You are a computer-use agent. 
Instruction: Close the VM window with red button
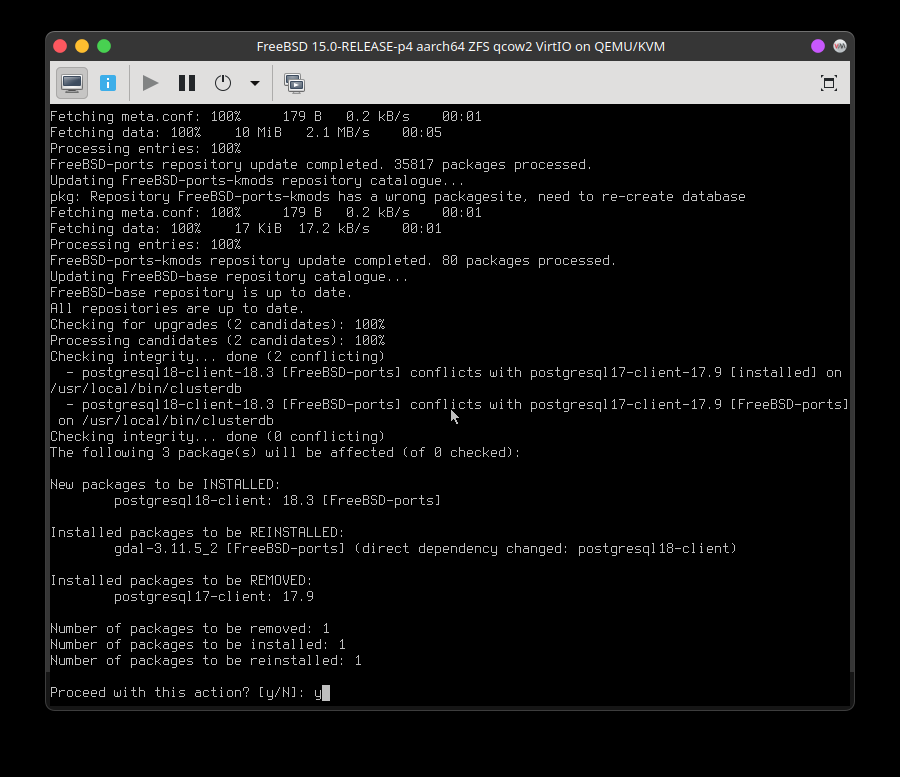coord(60,46)
